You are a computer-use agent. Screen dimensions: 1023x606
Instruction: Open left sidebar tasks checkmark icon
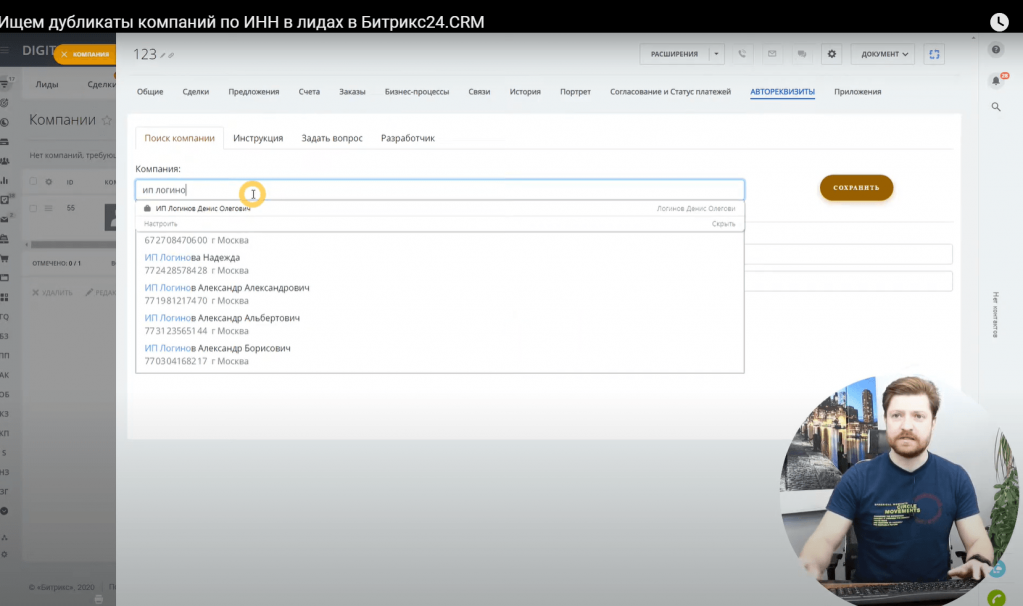click(x=6, y=200)
